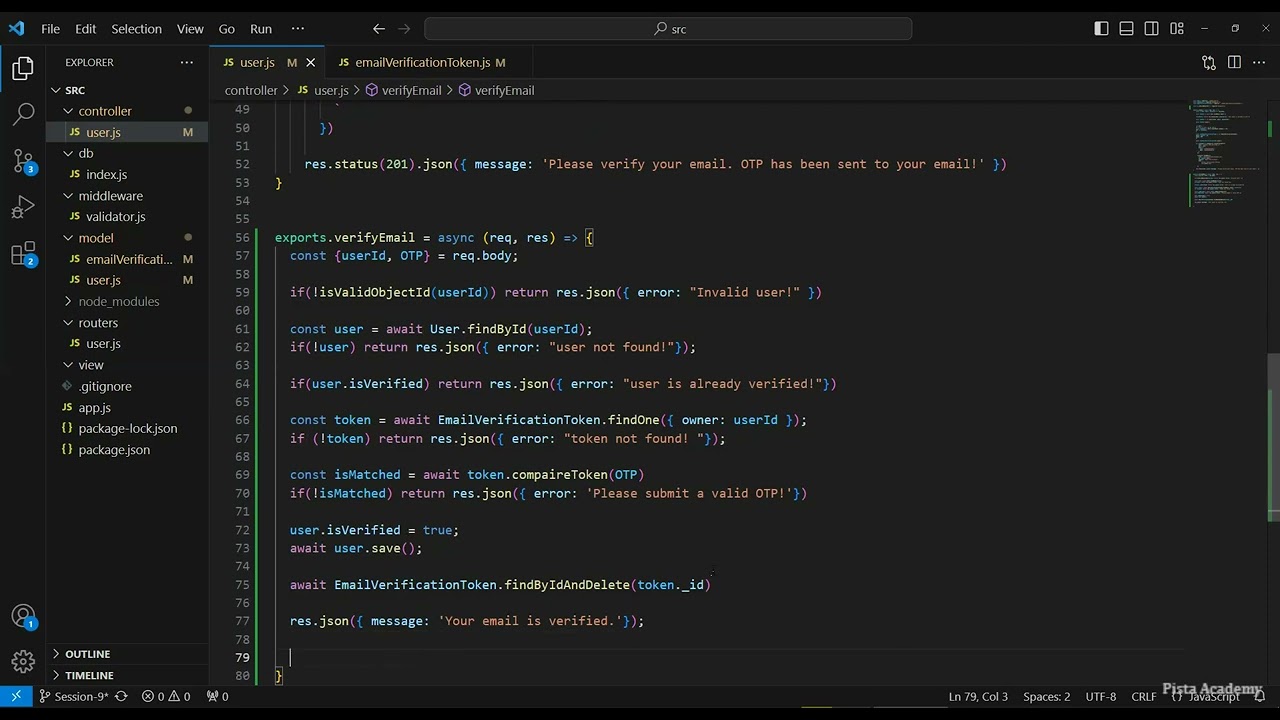Click the ports forwarded status indicator

point(217,696)
